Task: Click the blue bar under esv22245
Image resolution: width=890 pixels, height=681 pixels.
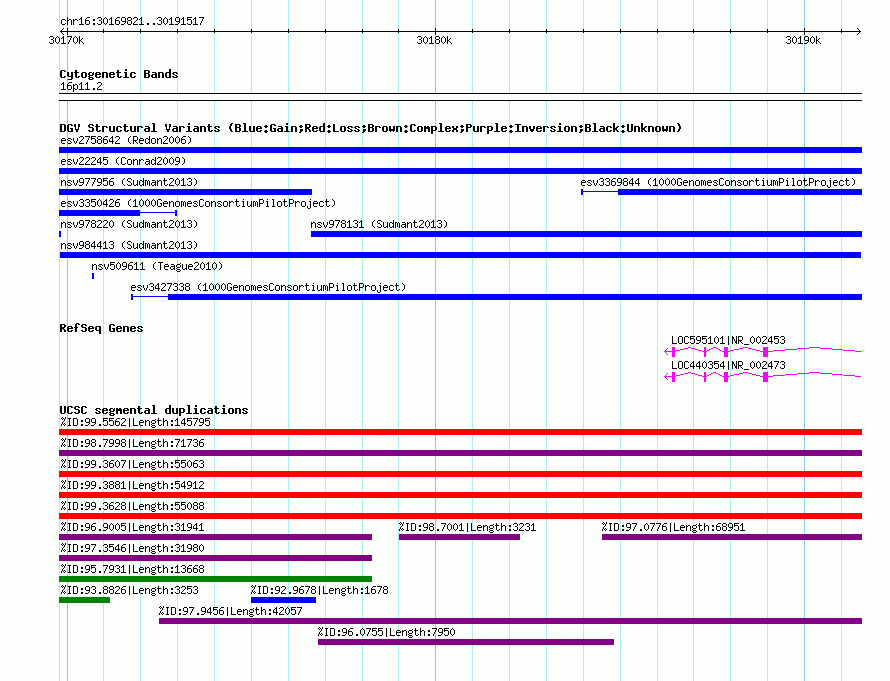Action: [460, 171]
